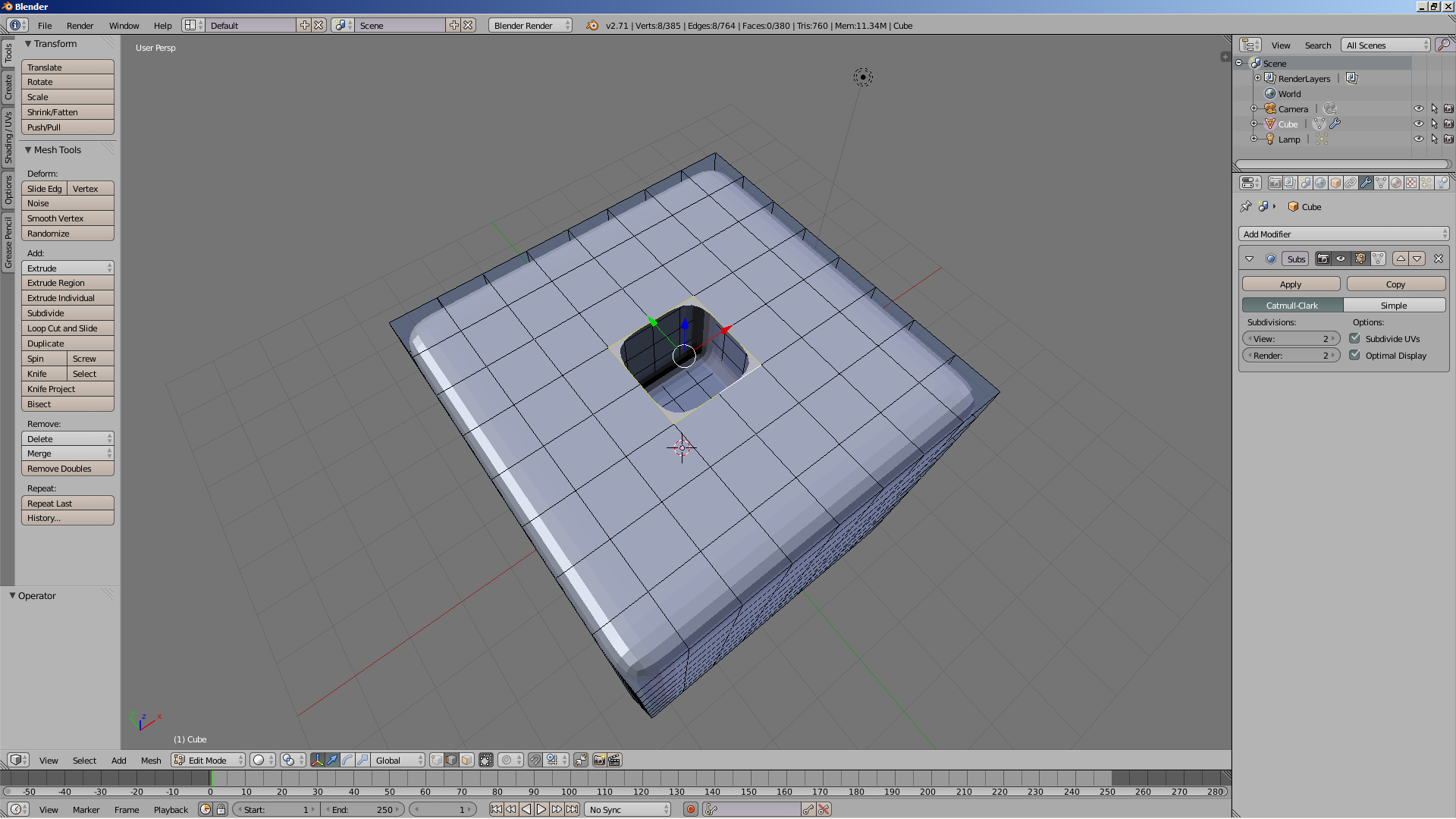Select face select mode cube icon
This screenshot has height=819, width=1456.
(467, 760)
